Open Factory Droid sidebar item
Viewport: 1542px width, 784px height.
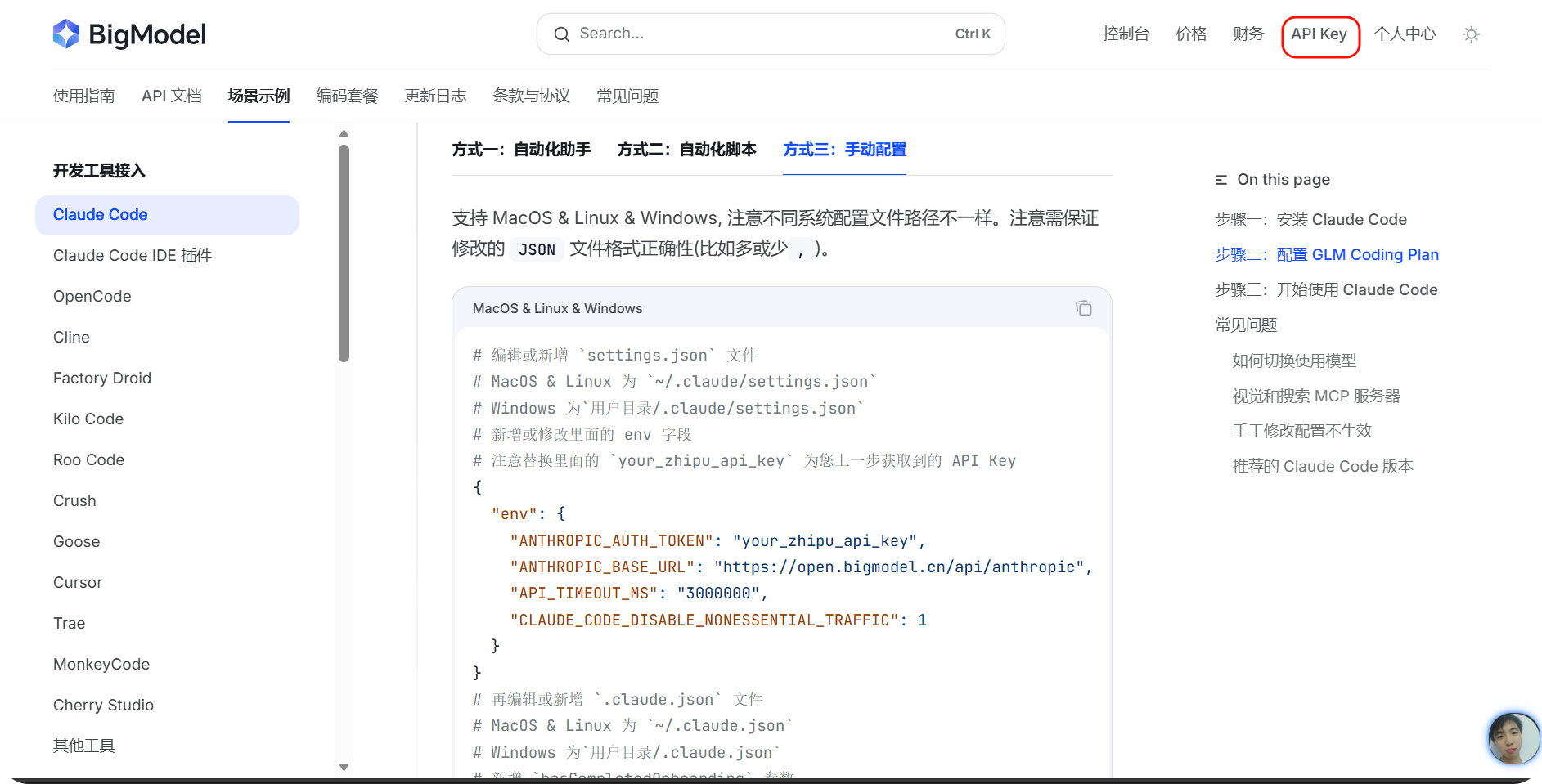[x=102, y=379]
